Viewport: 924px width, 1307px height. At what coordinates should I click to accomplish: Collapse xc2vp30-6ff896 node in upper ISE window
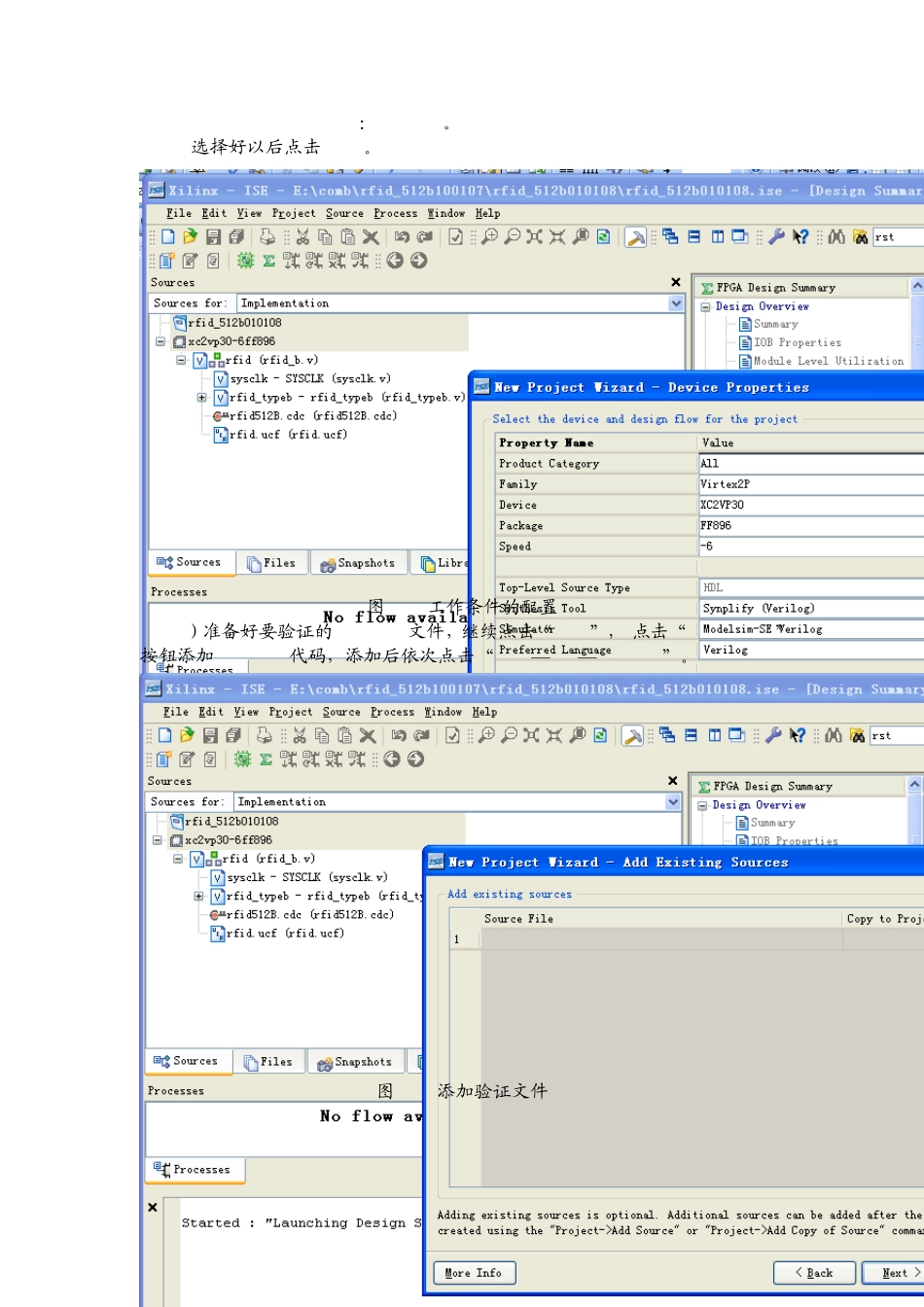coord(160,341)
